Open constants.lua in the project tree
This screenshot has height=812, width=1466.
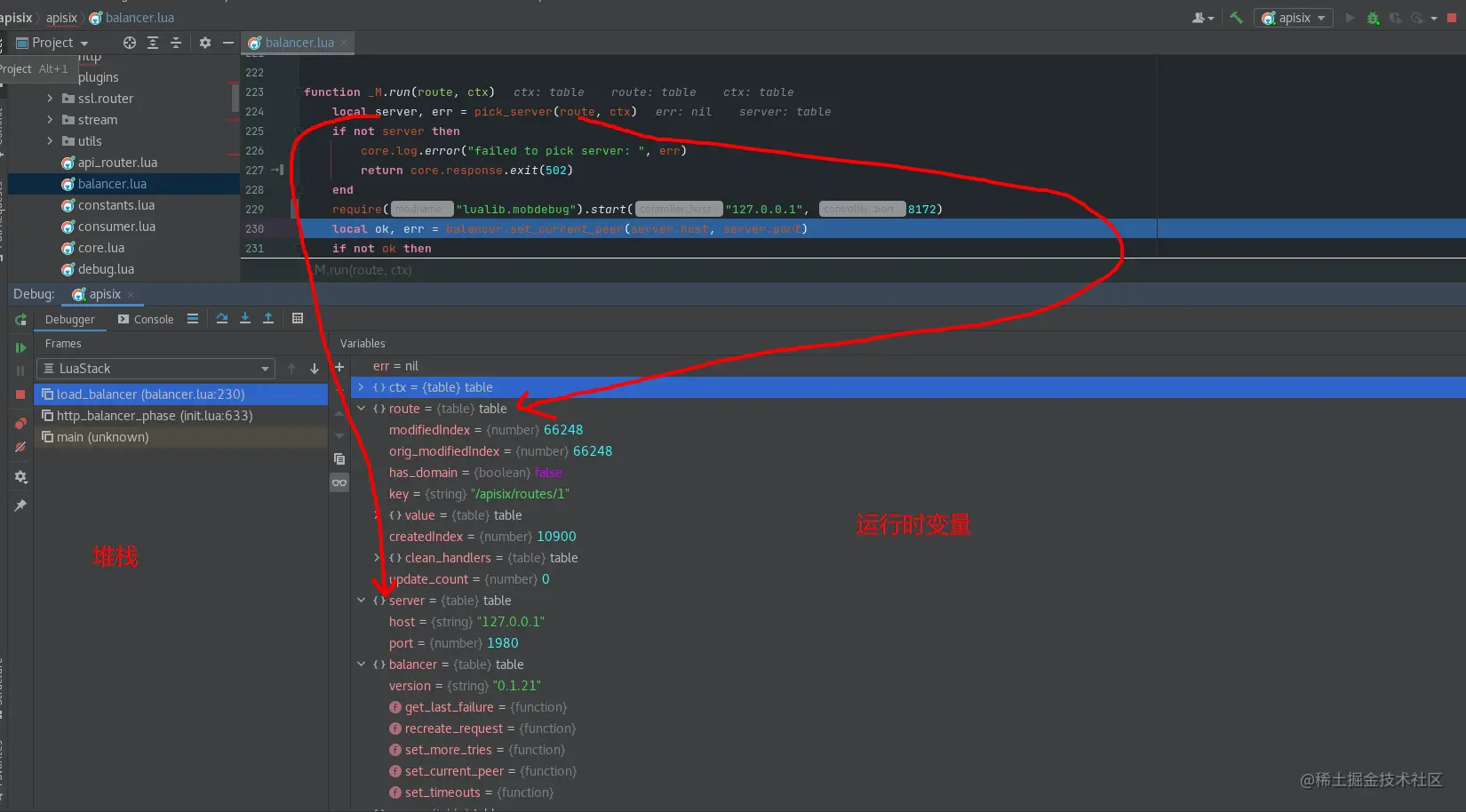108,205
